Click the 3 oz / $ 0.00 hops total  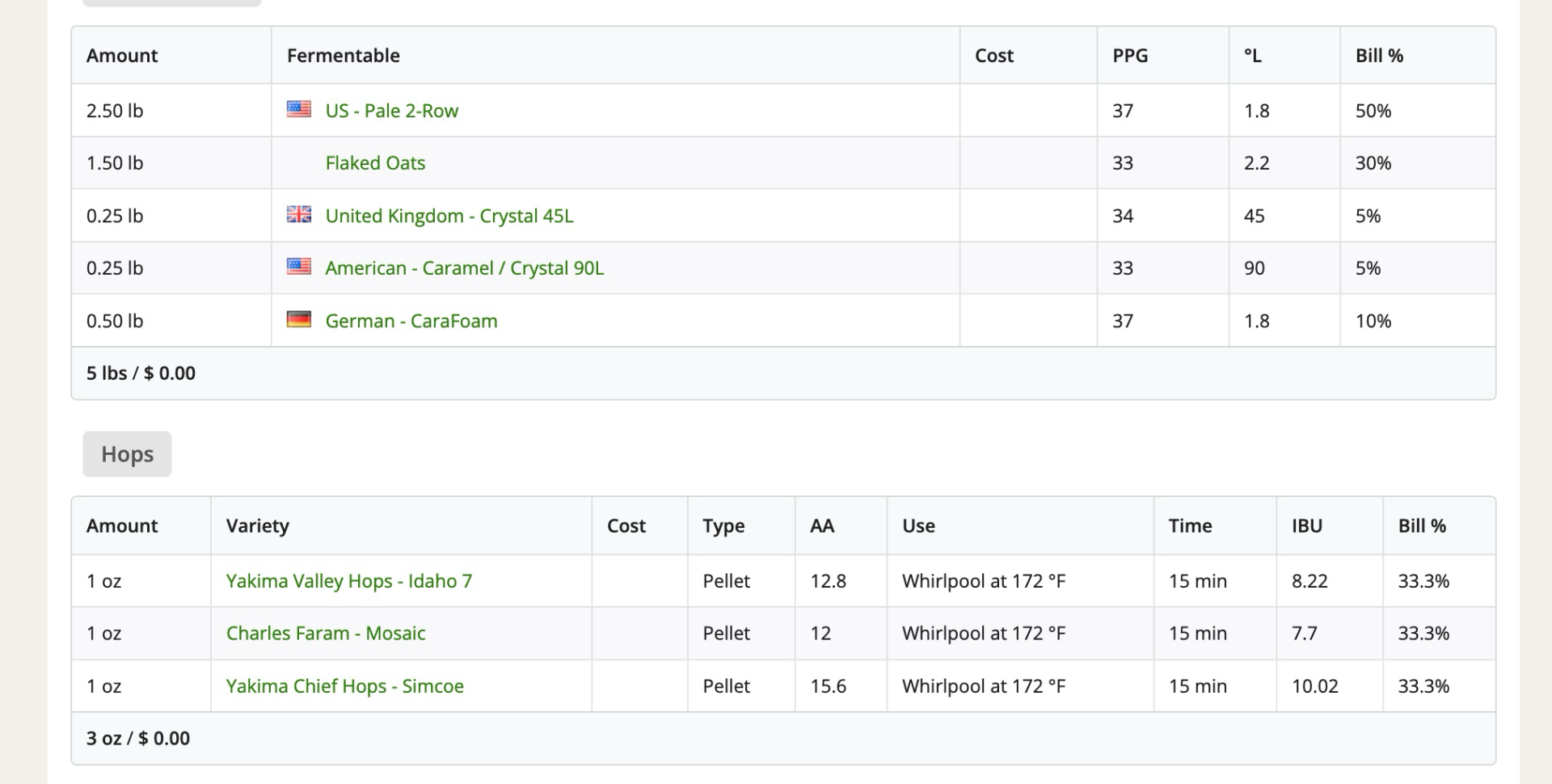138,739
